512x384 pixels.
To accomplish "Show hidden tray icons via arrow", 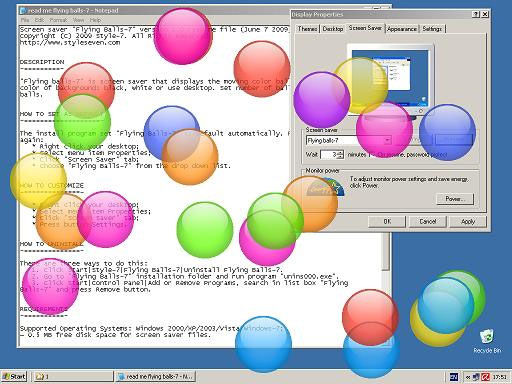I will (x=468, y=377).
